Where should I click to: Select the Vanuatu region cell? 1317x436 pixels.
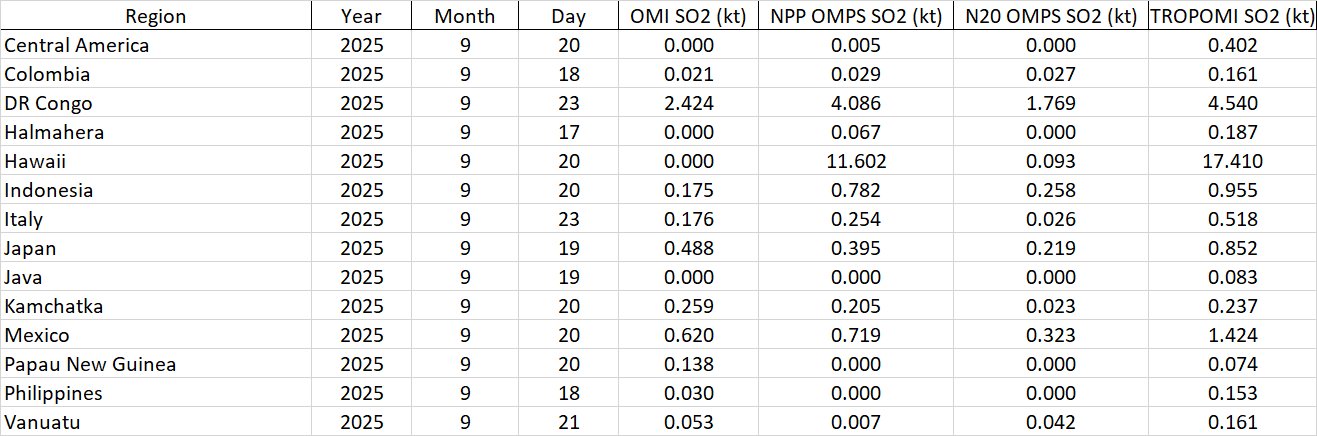click(43, 422)
